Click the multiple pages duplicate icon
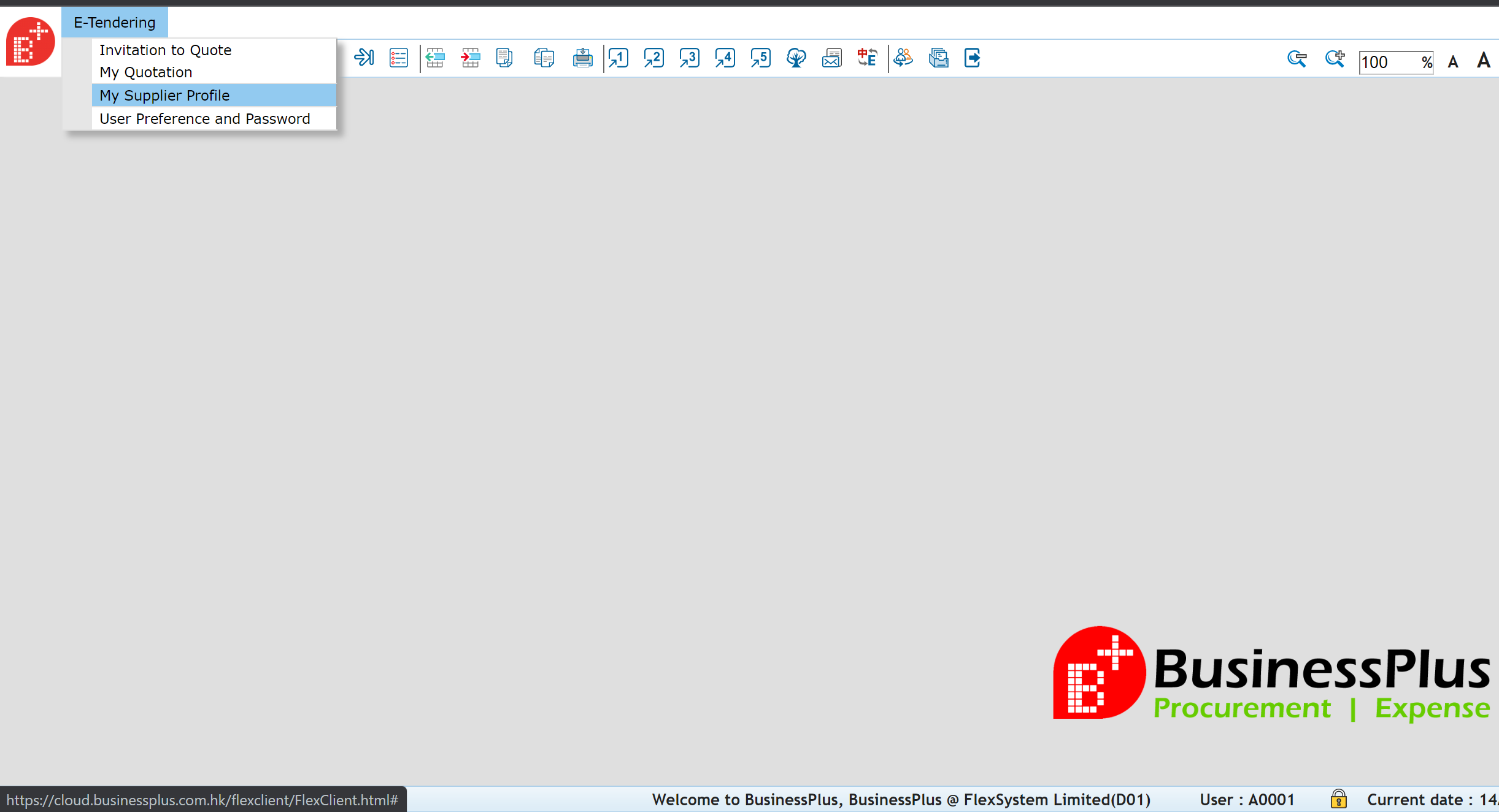The width and height of the screenshot is (1499, 812). coord(544,58)
